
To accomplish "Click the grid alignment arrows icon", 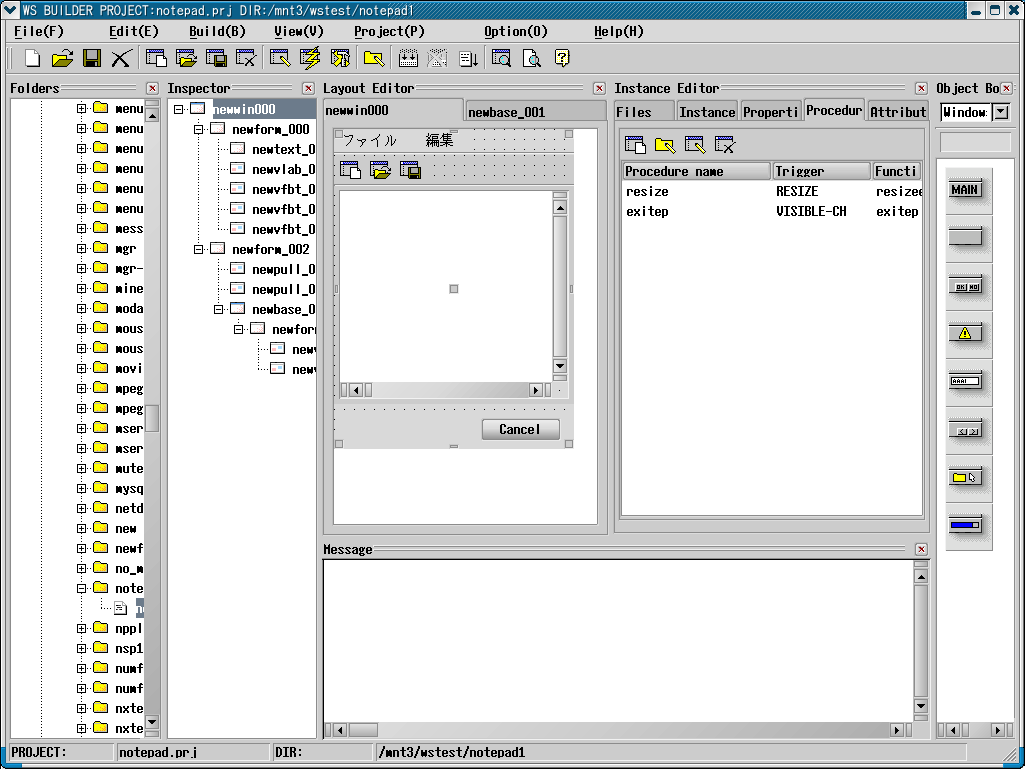I will coord(408,58).
